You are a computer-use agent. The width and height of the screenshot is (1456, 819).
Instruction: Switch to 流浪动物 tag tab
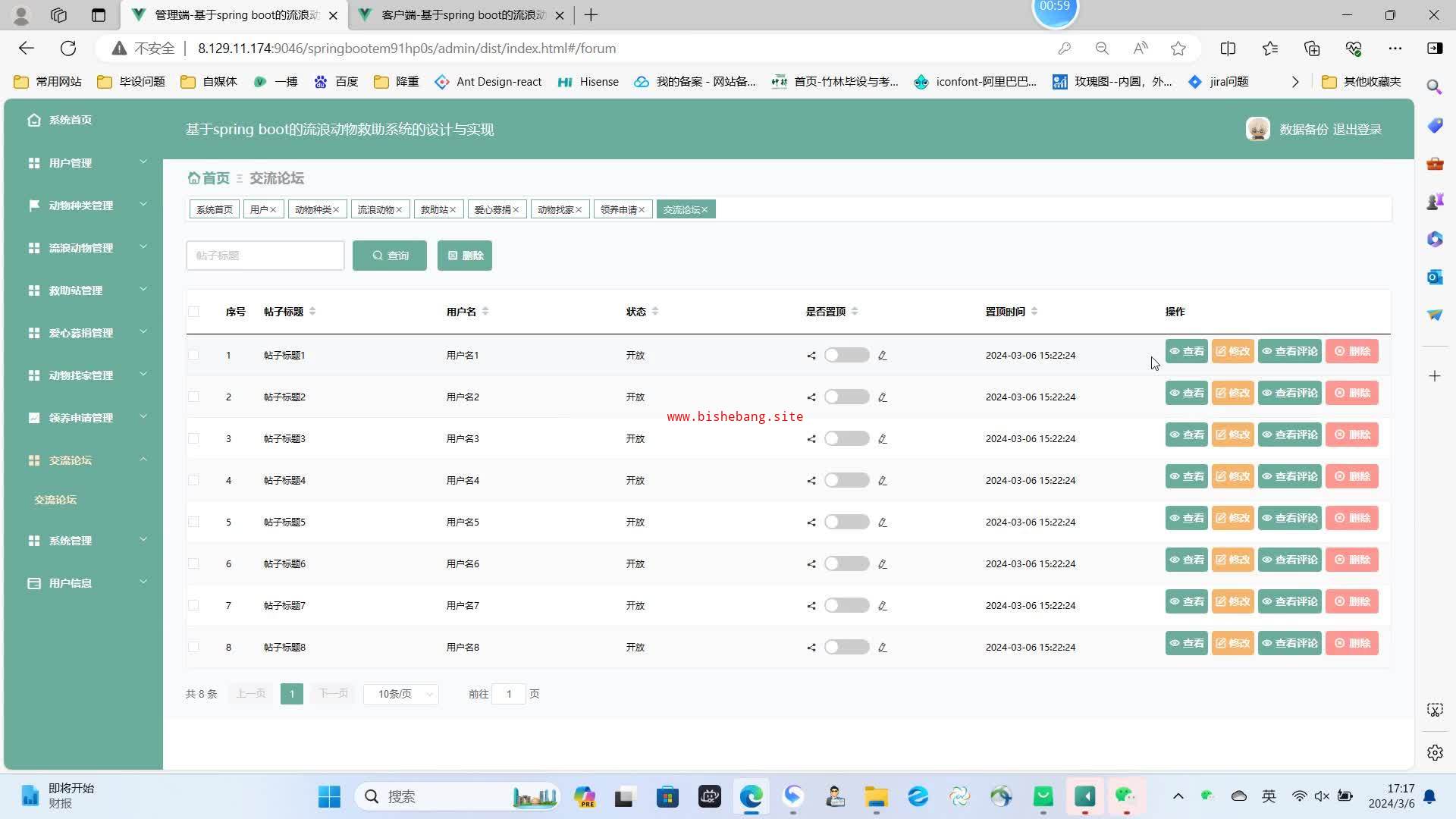[375, 210]
